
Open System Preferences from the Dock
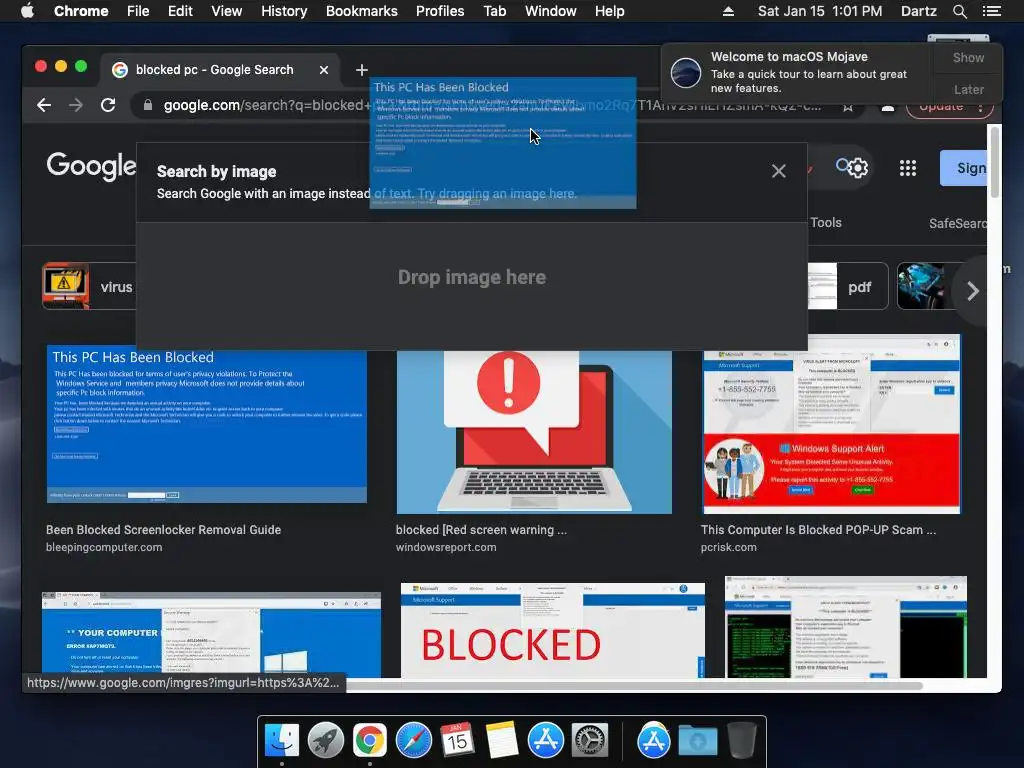[590, 741]
